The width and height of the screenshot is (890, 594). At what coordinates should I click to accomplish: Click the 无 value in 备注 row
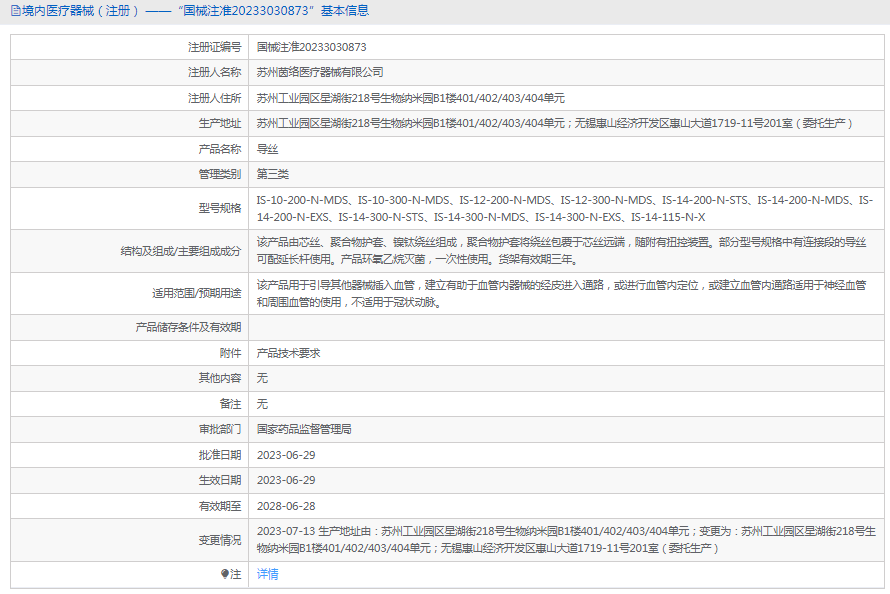pyautogui.click(x=262, y=404)
